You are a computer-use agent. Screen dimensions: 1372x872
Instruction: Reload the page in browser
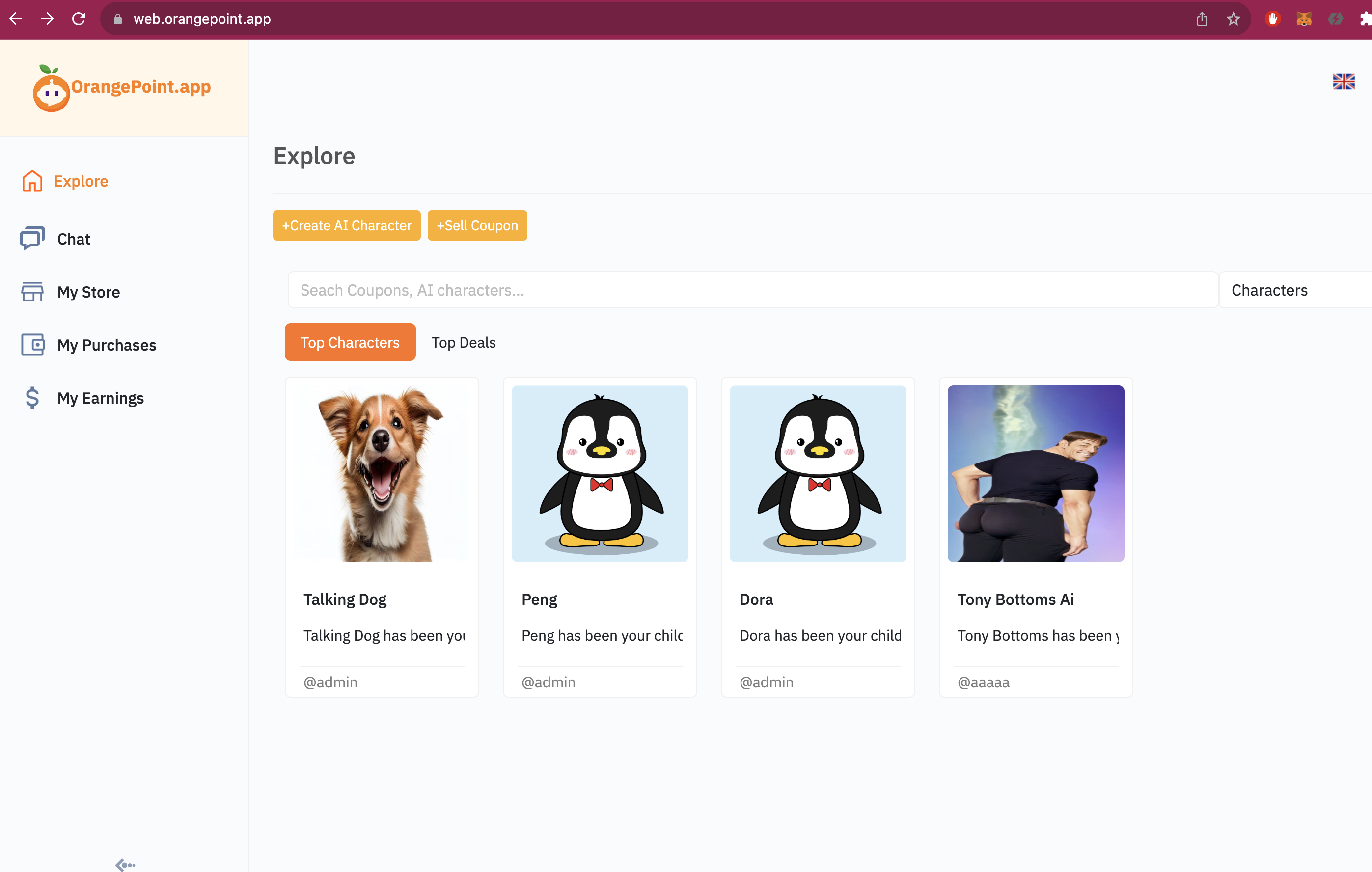pyautogui.click(x=79, y=19)
